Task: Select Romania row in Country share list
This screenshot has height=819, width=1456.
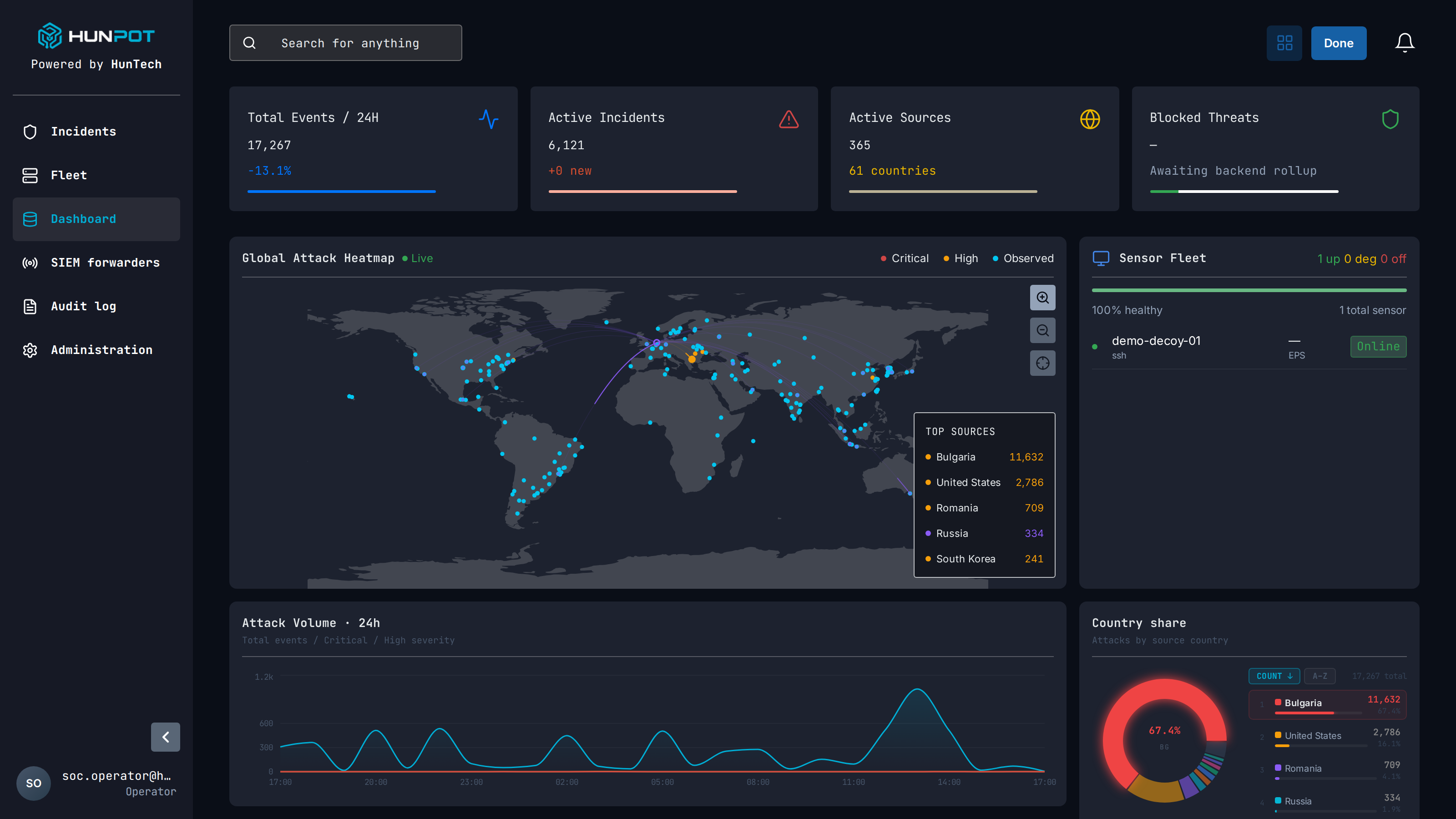Action: coord(1327,770)
